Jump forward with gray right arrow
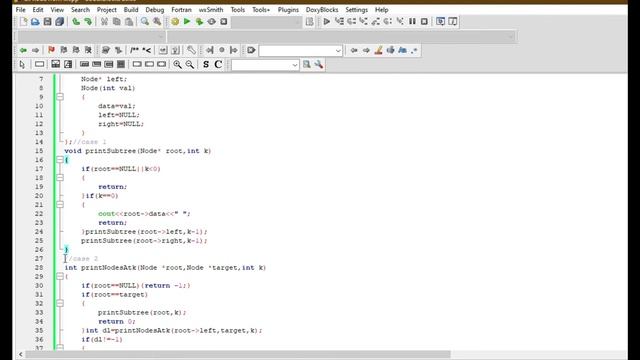This screenshot has height=360, width=640. pyautogui.click(x=36, y=50)
